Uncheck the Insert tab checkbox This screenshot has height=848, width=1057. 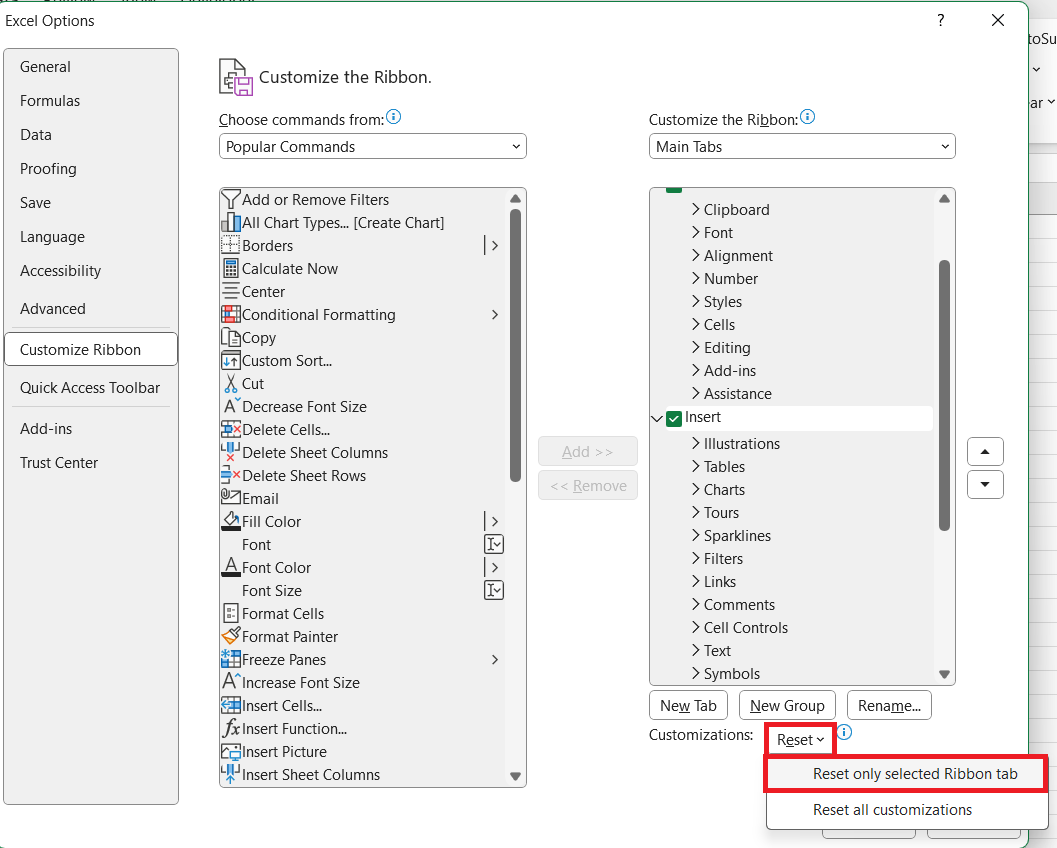click(673, 419)
